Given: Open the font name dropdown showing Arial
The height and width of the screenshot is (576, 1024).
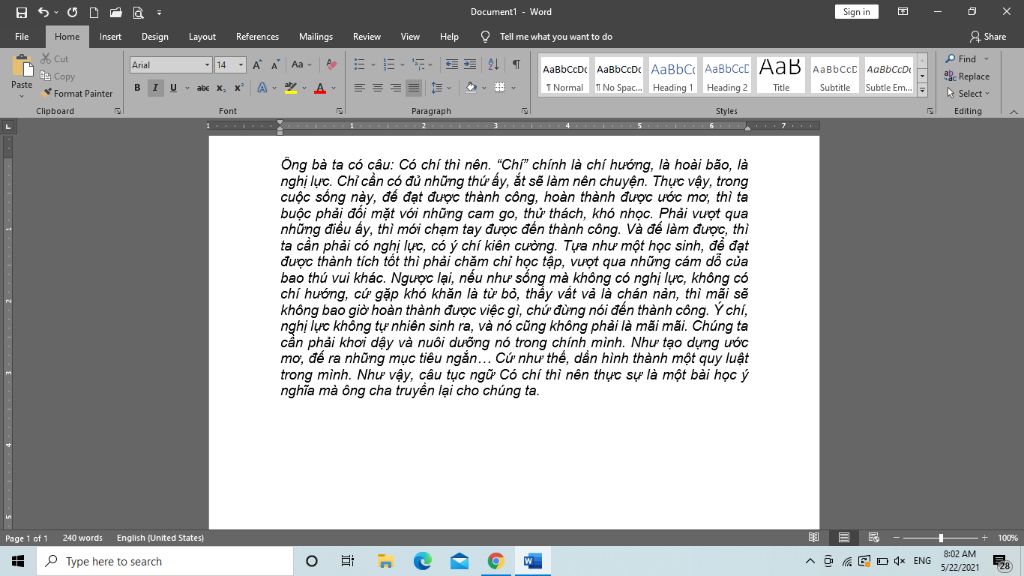Looking at the screenshot, I should pos(207,65).
